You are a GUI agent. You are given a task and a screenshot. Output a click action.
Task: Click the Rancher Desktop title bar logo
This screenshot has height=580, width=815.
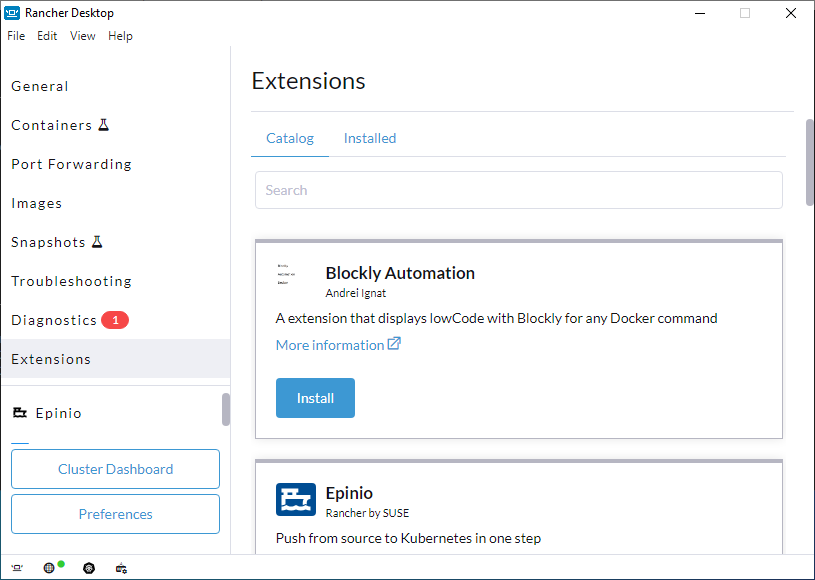click(12, 13)
